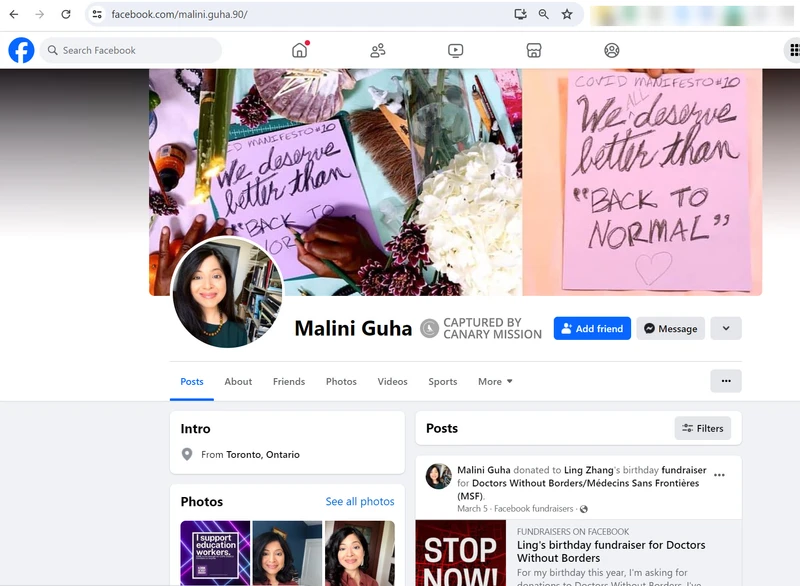The height and width of the screenshot is (586, 800).
Task: Click the browser forward arrow
Action: pos(39,14)
